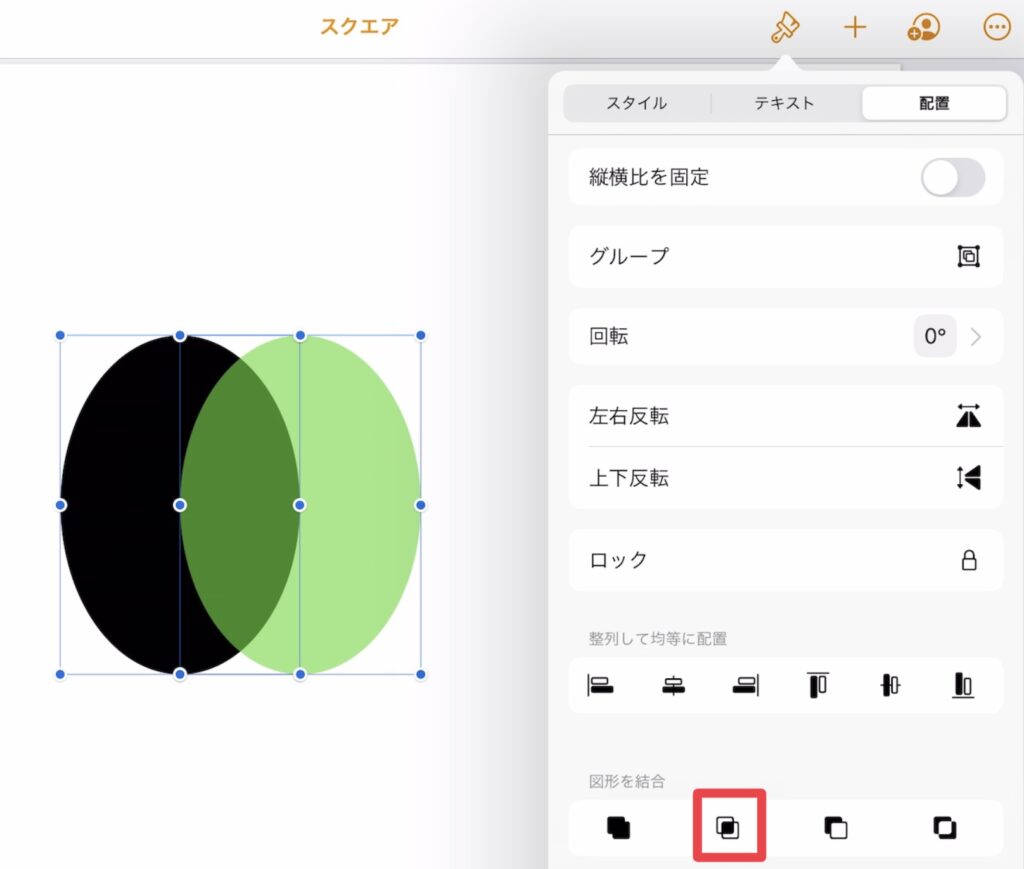Click the 左右反転 flip icon

click(x=968, y=416)
